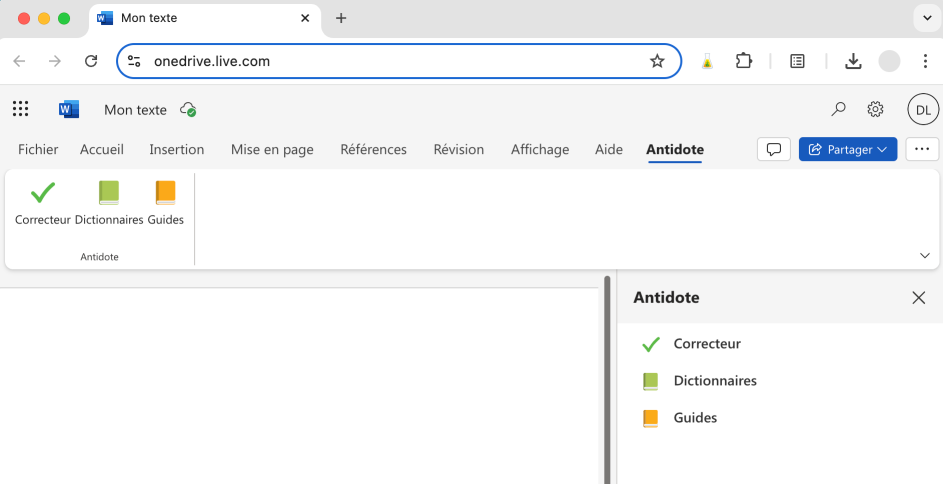Launch Correcteur from the Antidote side panel
This screenshot has width=943, height=484.
[x=706, y=344]
